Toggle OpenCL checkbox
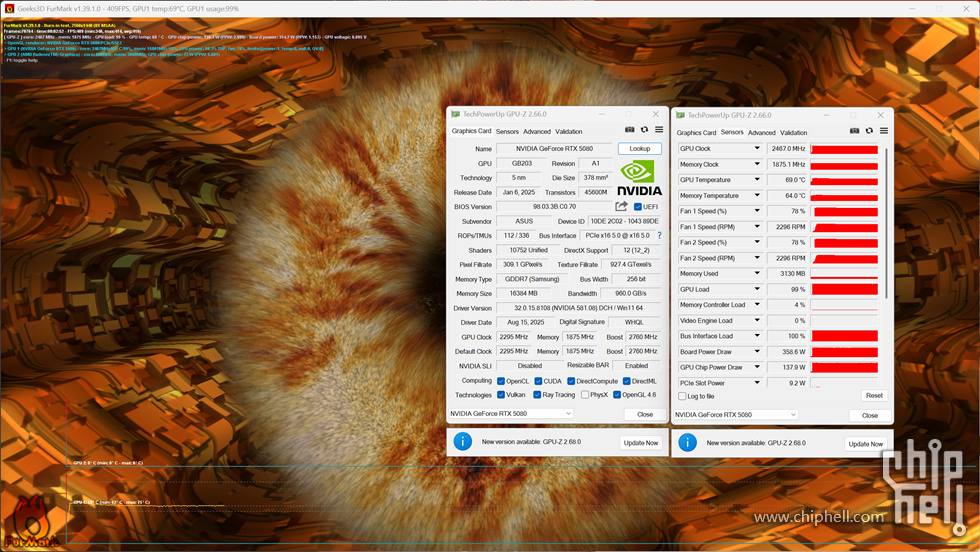Image resolution: width=980 pixels, height=552 pixels. [501, 381]
